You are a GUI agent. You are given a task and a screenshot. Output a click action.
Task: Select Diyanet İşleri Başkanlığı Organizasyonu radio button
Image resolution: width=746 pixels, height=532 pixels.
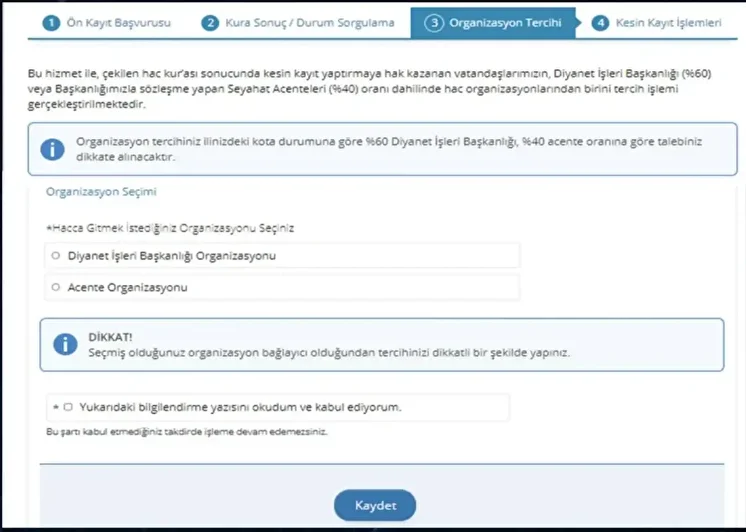tap(55, 256)
